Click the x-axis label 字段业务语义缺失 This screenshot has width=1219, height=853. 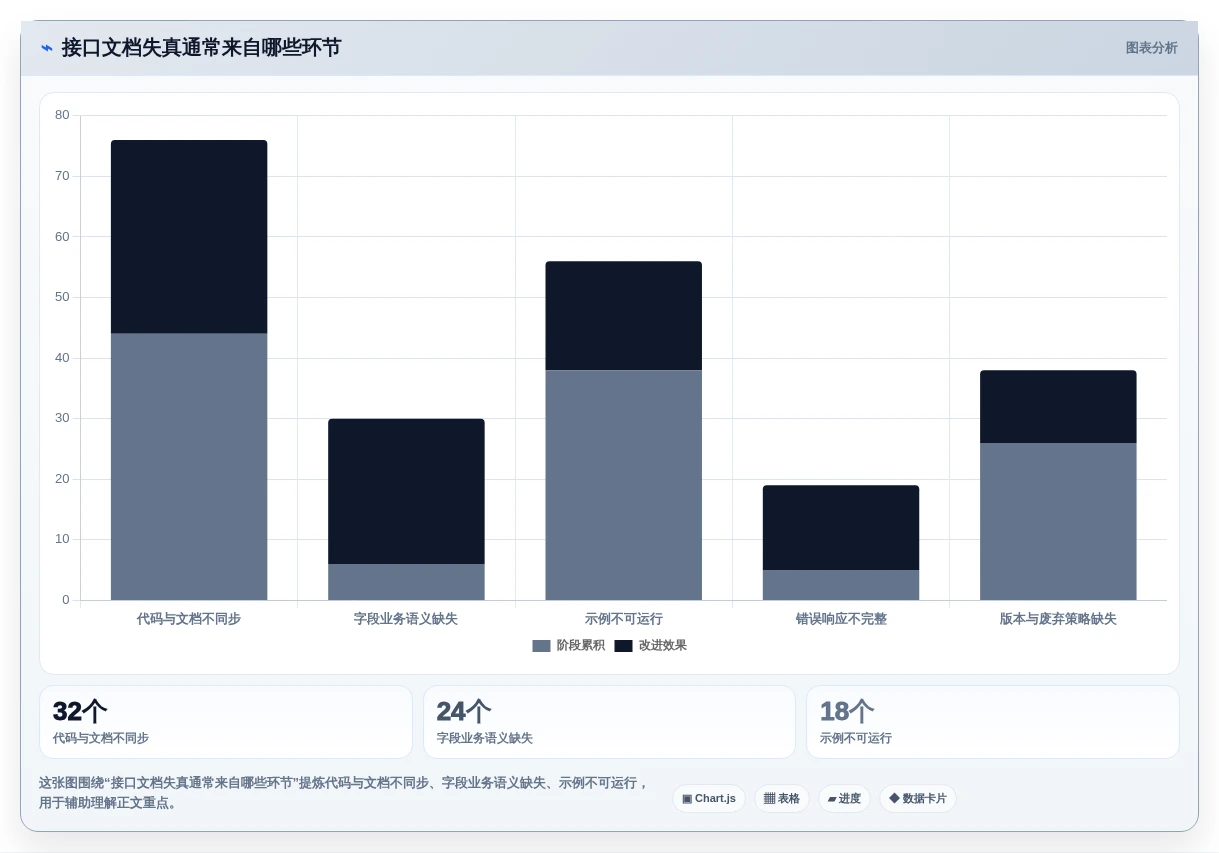tap(406, 619)
